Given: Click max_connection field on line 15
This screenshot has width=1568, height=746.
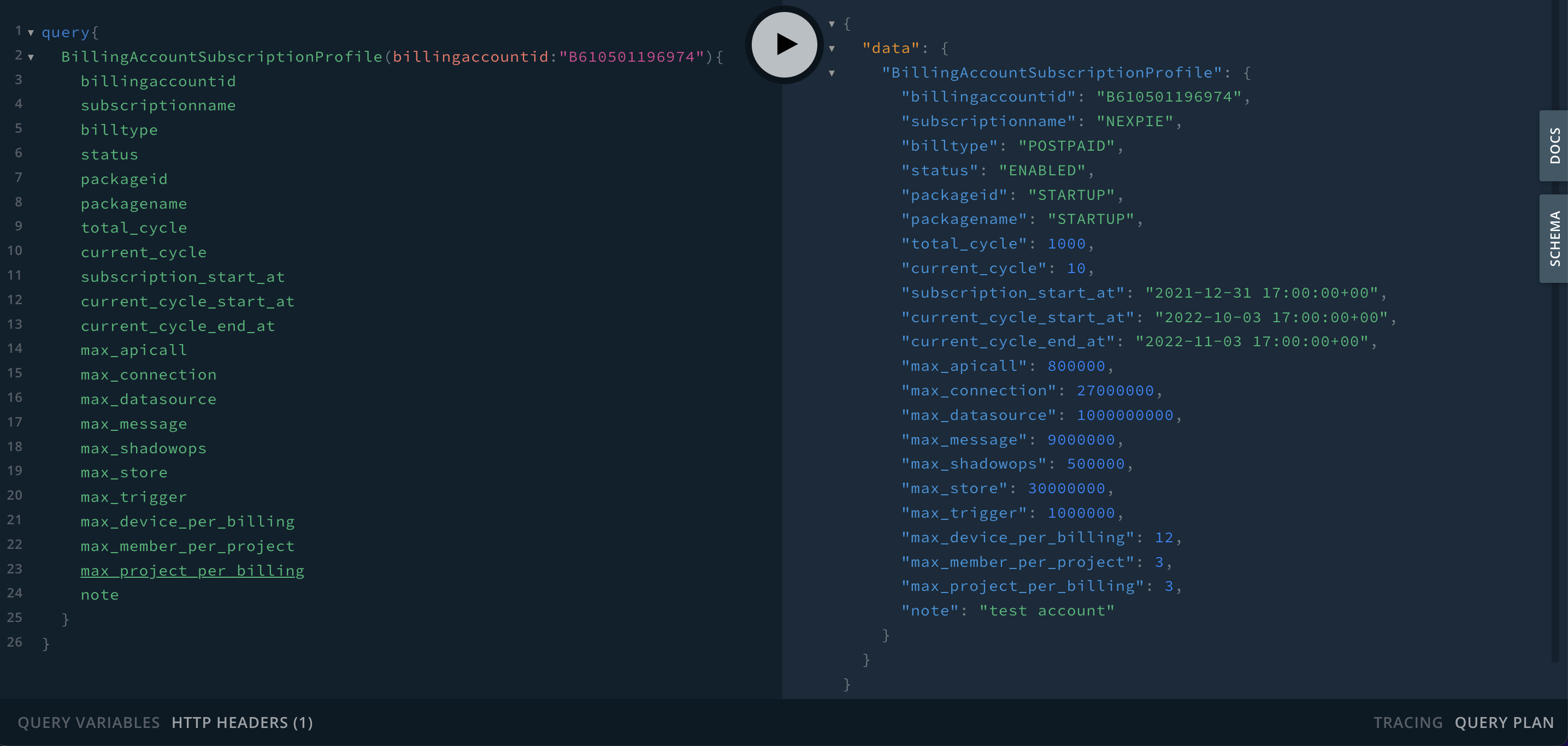Looking at the screenshot, I should tap(149, 375).
